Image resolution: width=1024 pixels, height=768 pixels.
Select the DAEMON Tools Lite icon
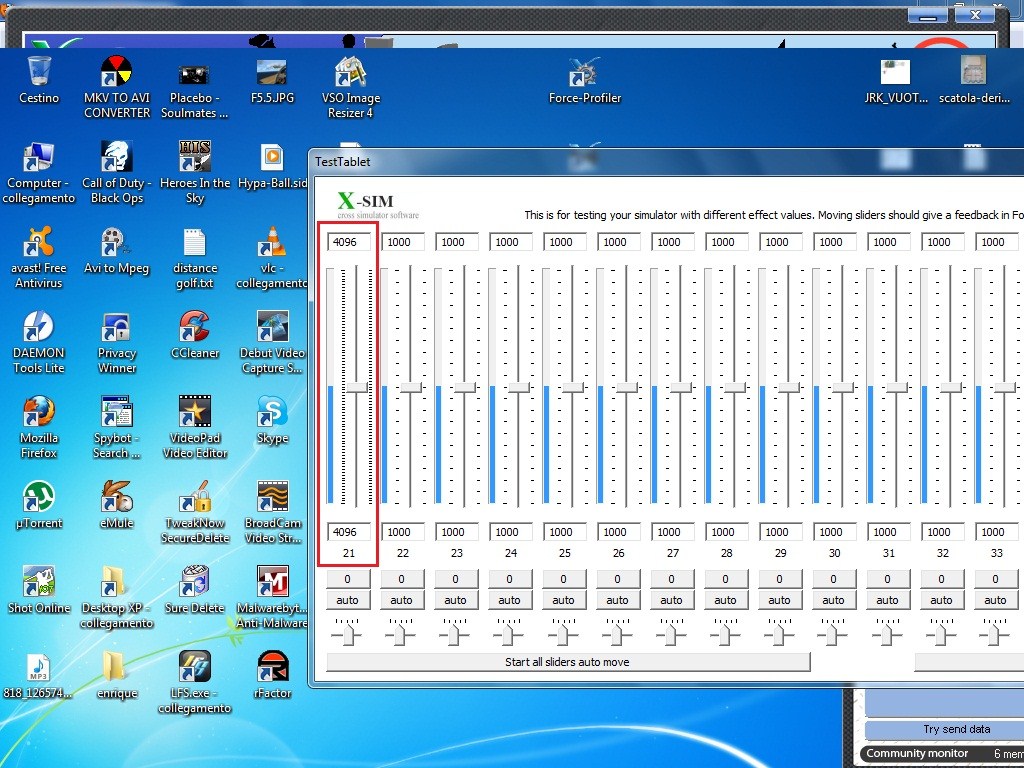(x=39, y=327)
